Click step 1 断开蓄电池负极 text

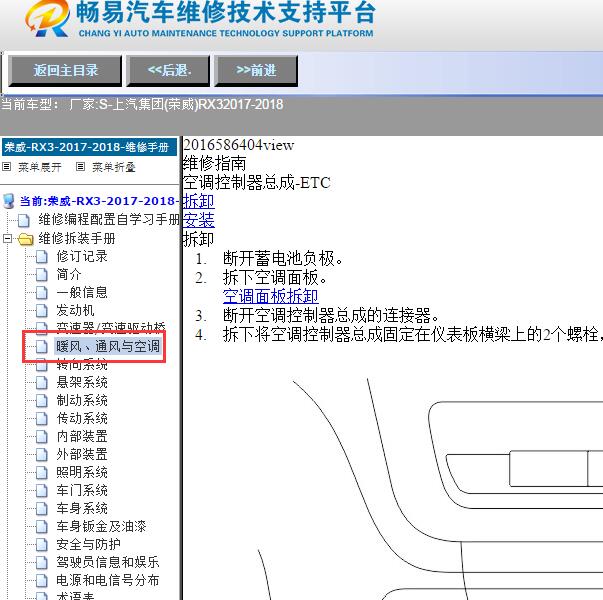click(x=283, y=258)
